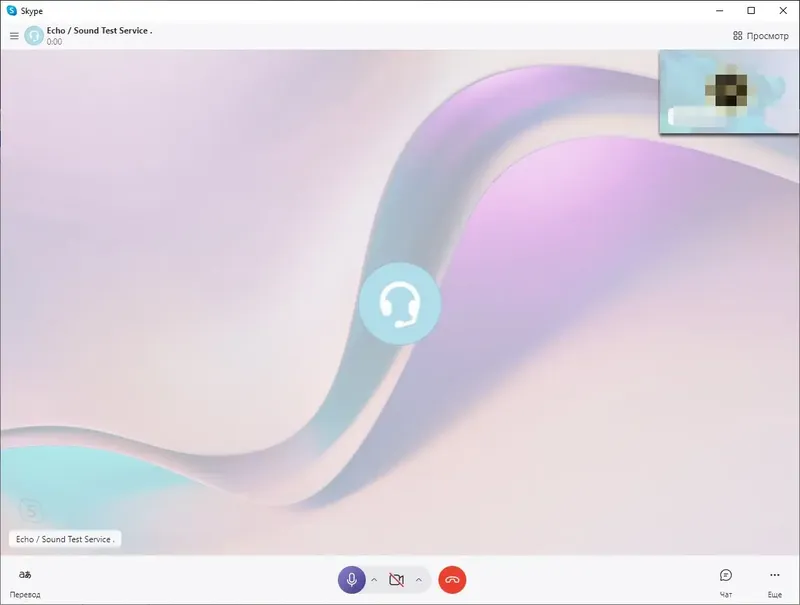Click the Skype logo in title bar
The image size is (800, 605).
click(12, 11)
